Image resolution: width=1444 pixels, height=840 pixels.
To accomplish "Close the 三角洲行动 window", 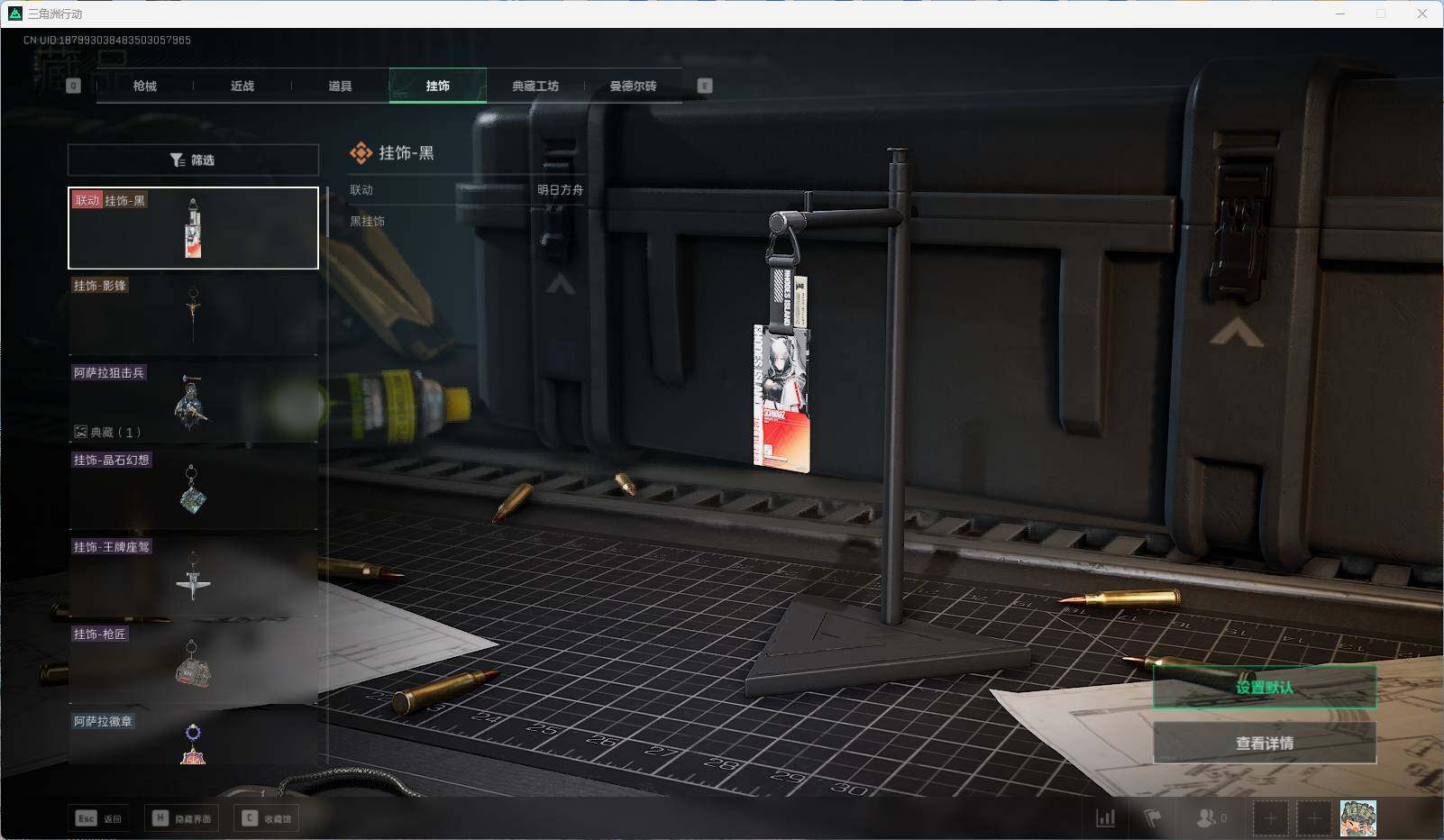I will 1422,14.
